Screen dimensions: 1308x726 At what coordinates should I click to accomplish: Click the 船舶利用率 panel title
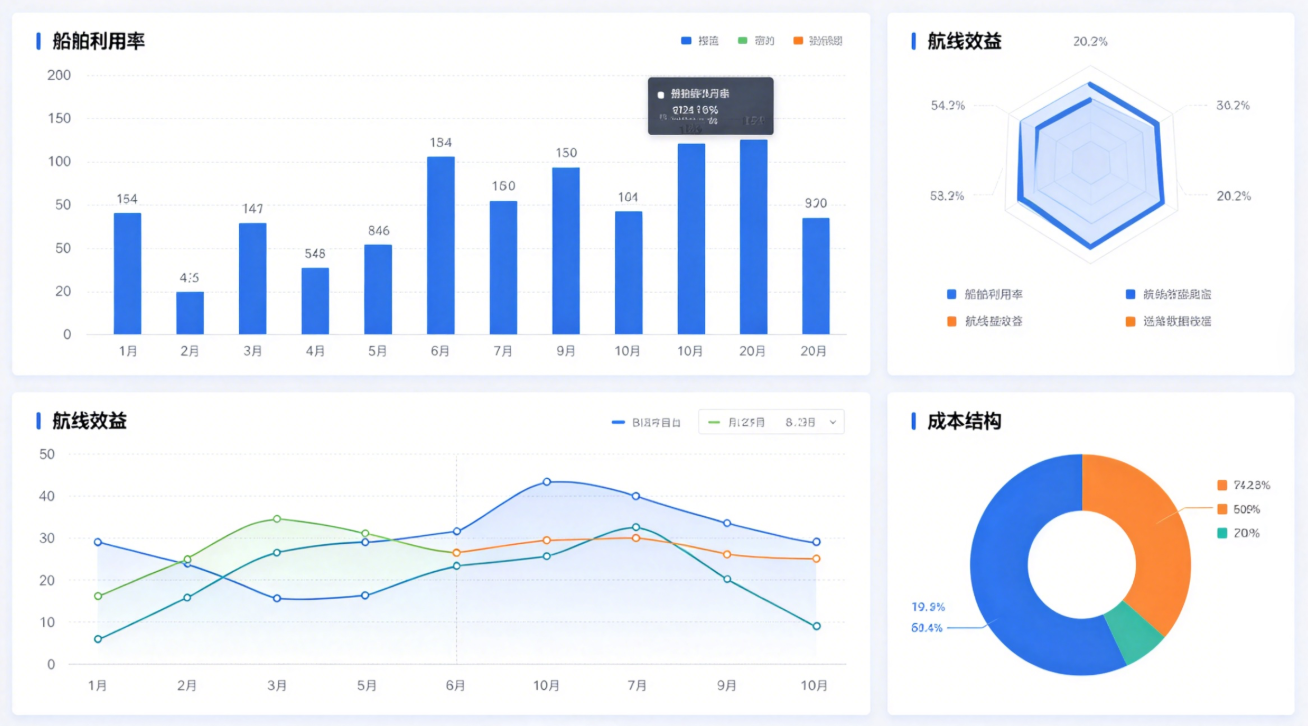(98, 41)
